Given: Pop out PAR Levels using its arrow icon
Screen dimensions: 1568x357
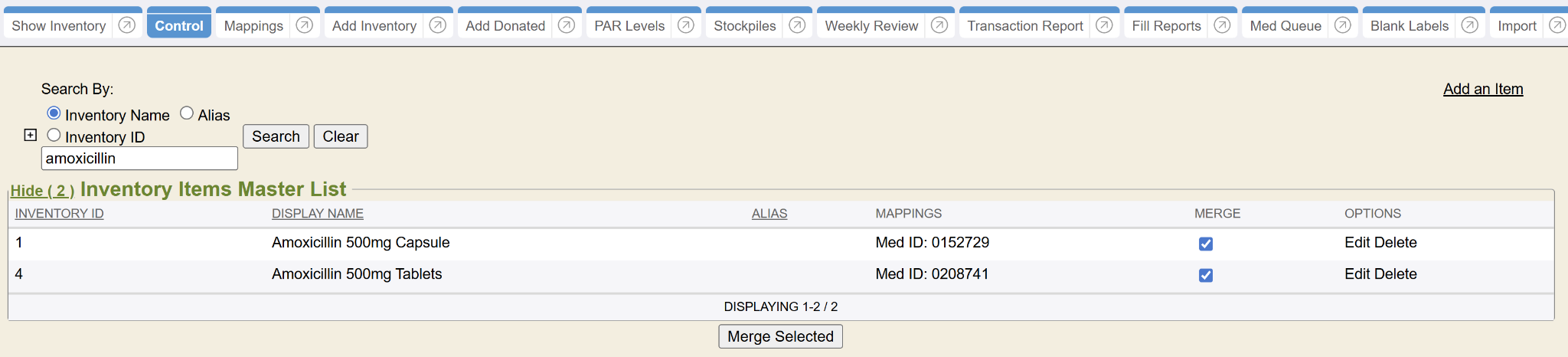Looking at the screenshot, I should pos(685,25).
